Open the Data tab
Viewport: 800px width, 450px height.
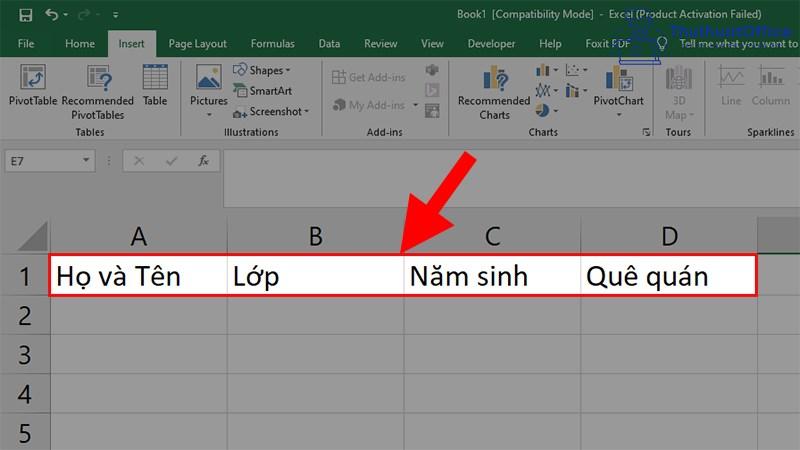[329, 44]
